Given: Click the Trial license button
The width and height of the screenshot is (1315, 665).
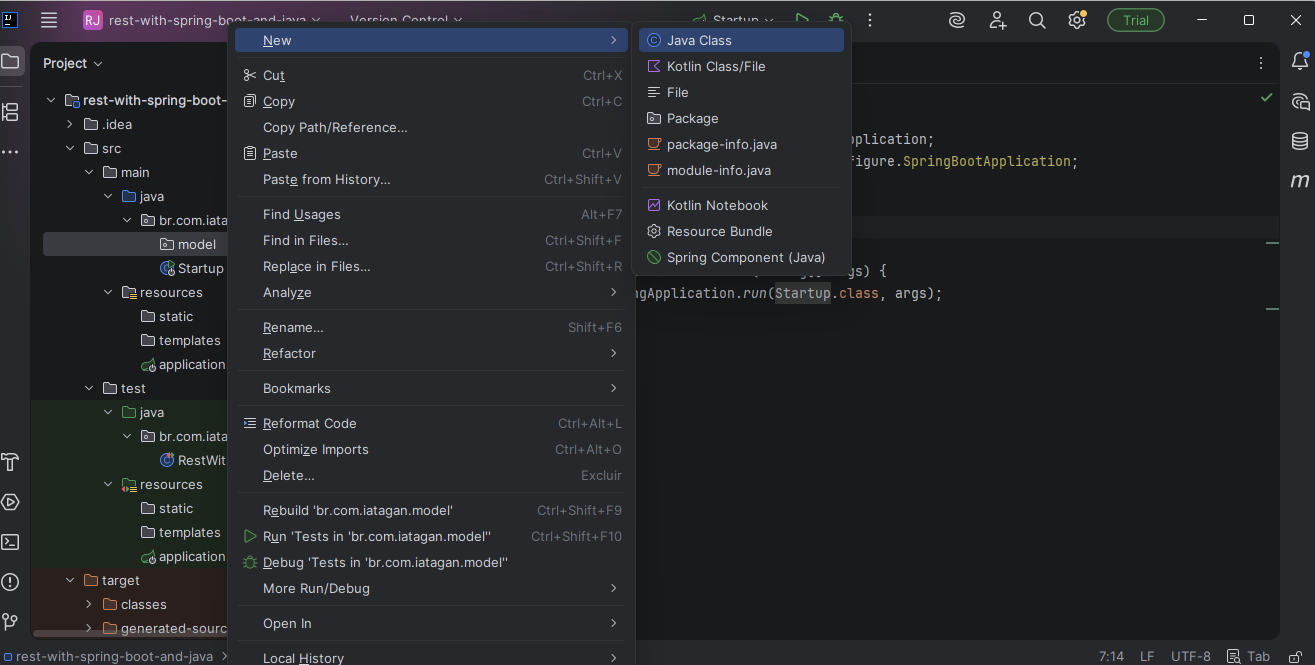Looking at the screenshot, I should pyautogui.click(x=1136, y=20).
